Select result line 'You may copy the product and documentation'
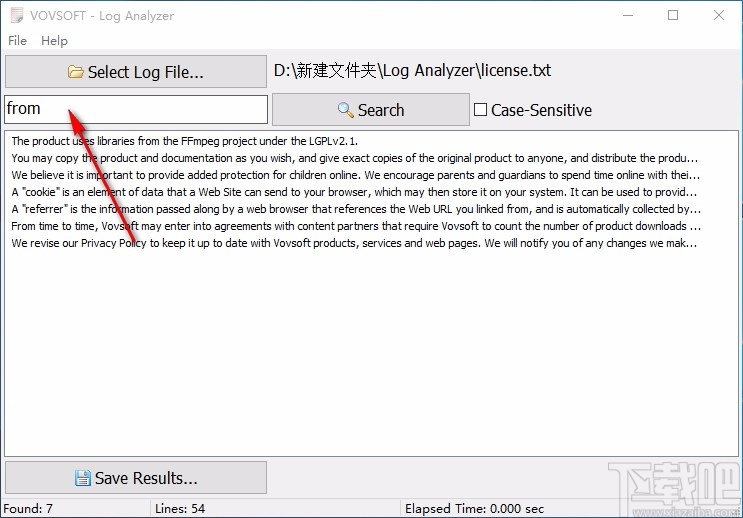743x518 pixels. click(354, 158)
